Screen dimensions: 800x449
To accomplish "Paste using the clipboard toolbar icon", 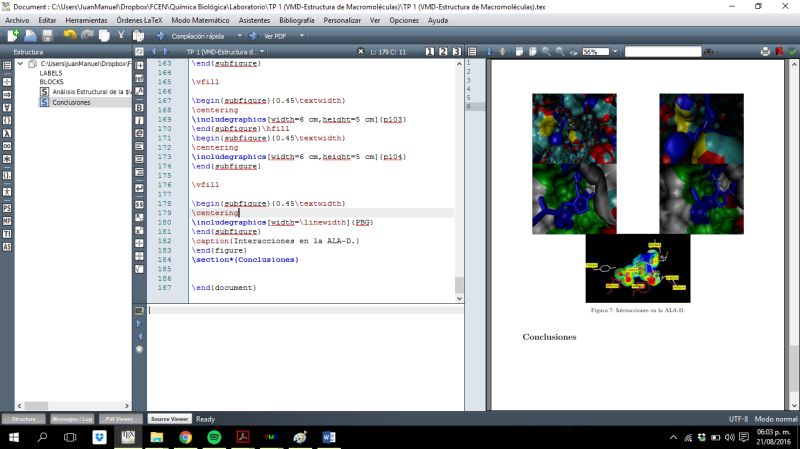I will click(138, 36).
